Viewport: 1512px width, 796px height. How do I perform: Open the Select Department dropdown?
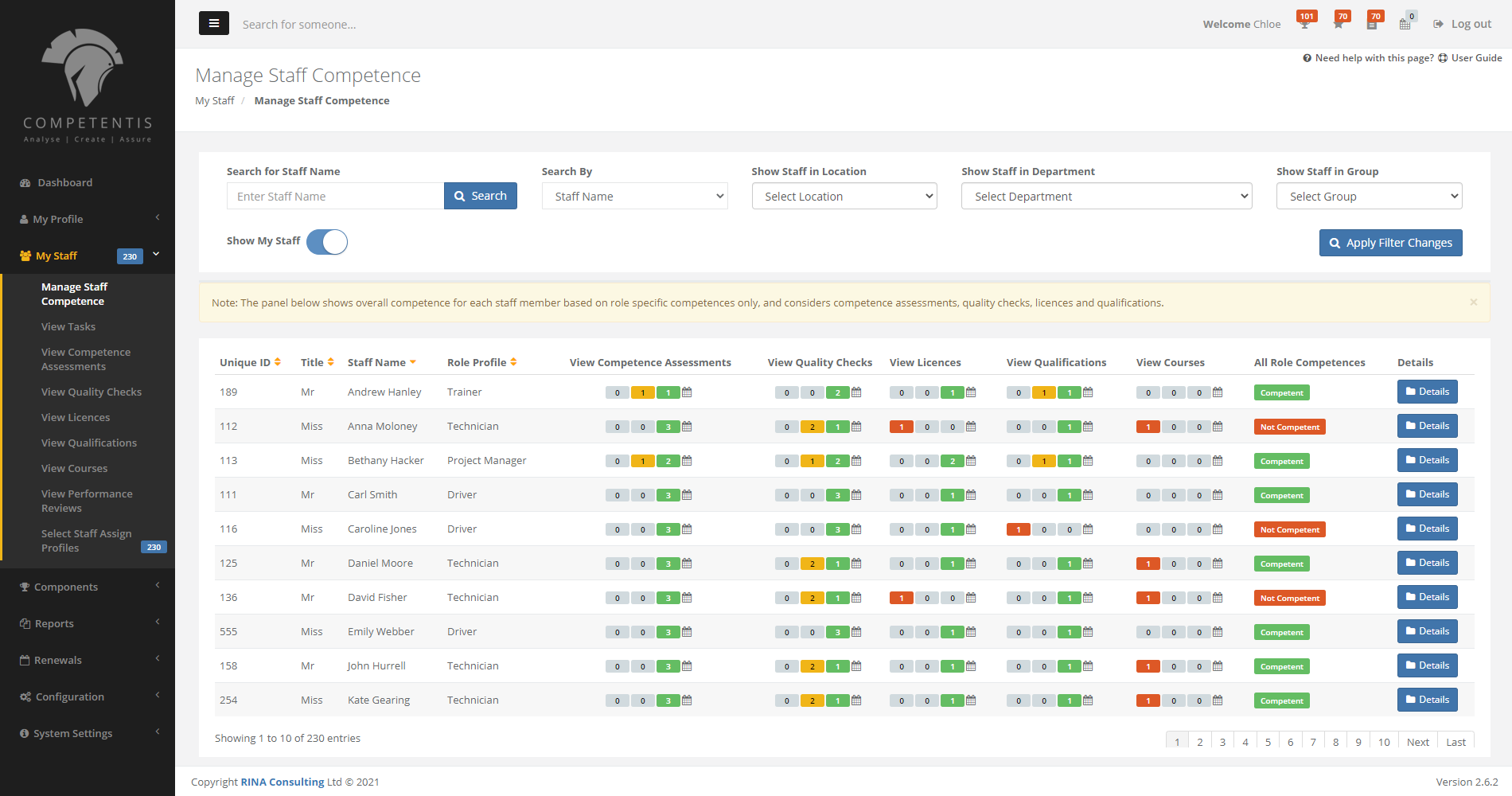tap(1106, 196)
